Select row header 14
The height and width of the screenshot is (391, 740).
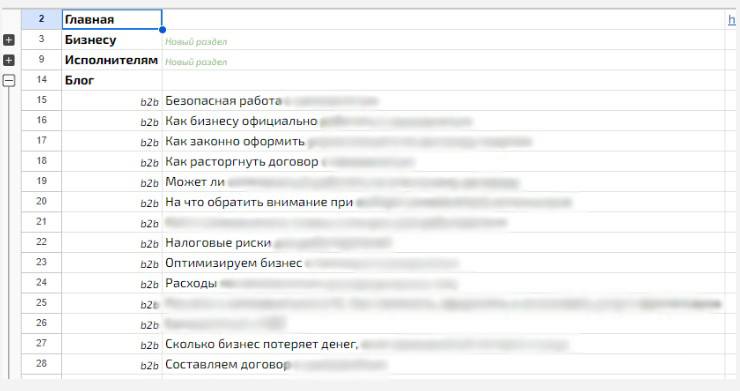coord(42,80)
